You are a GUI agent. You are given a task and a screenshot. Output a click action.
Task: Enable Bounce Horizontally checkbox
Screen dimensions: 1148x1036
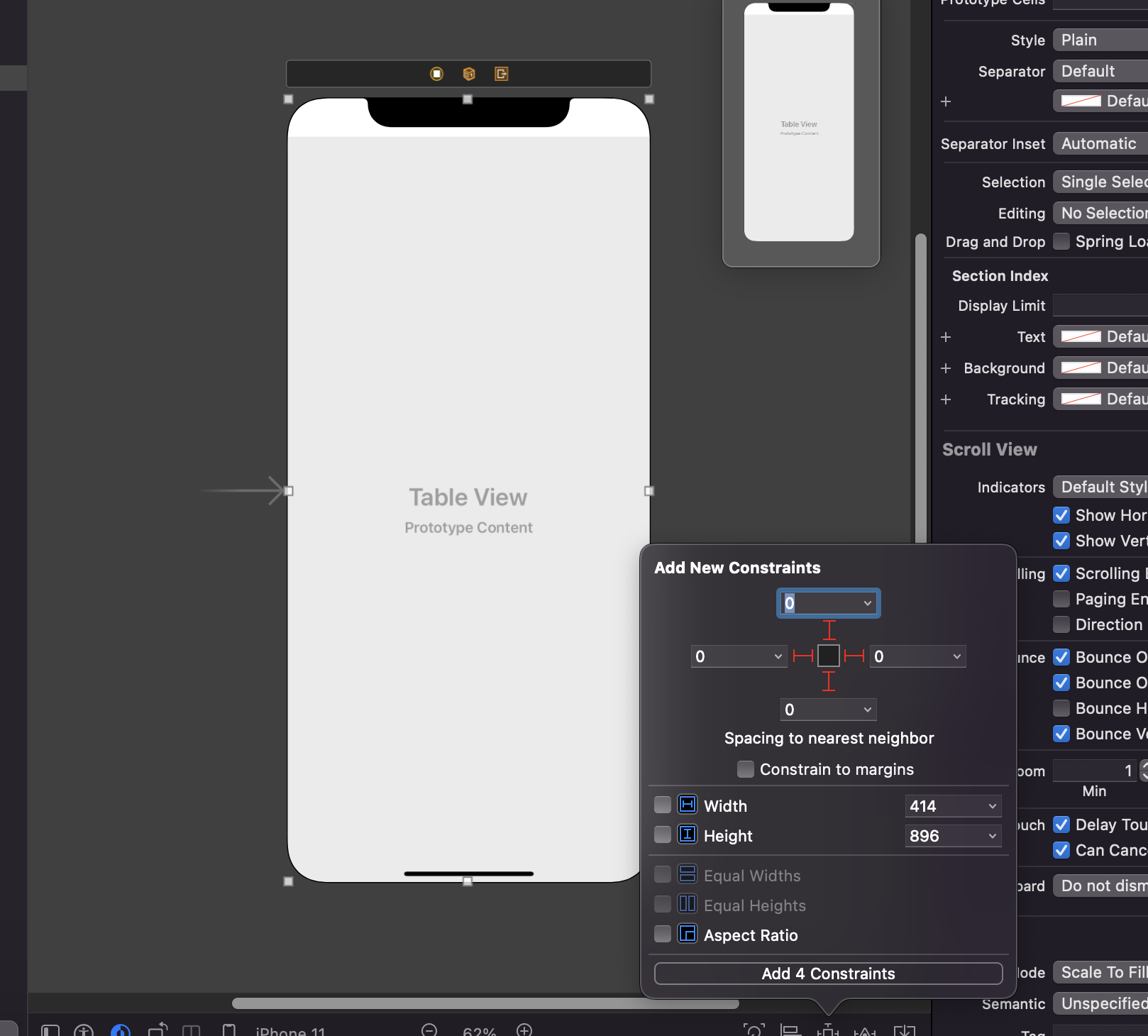[x=1061, y=708]
